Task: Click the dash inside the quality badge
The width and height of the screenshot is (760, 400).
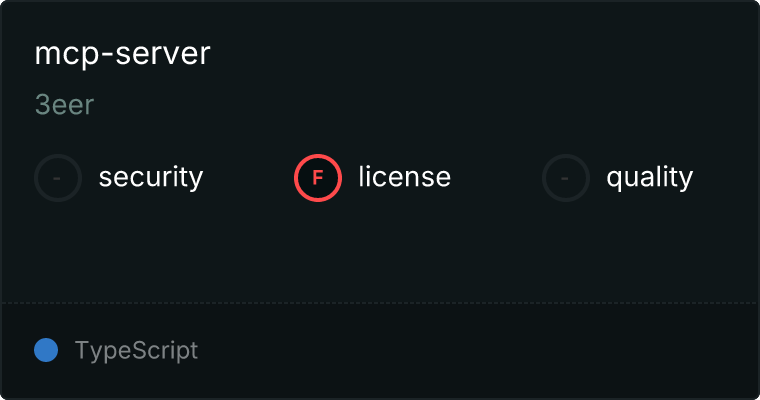Action: pyautogui.click(x=565, y=178)
